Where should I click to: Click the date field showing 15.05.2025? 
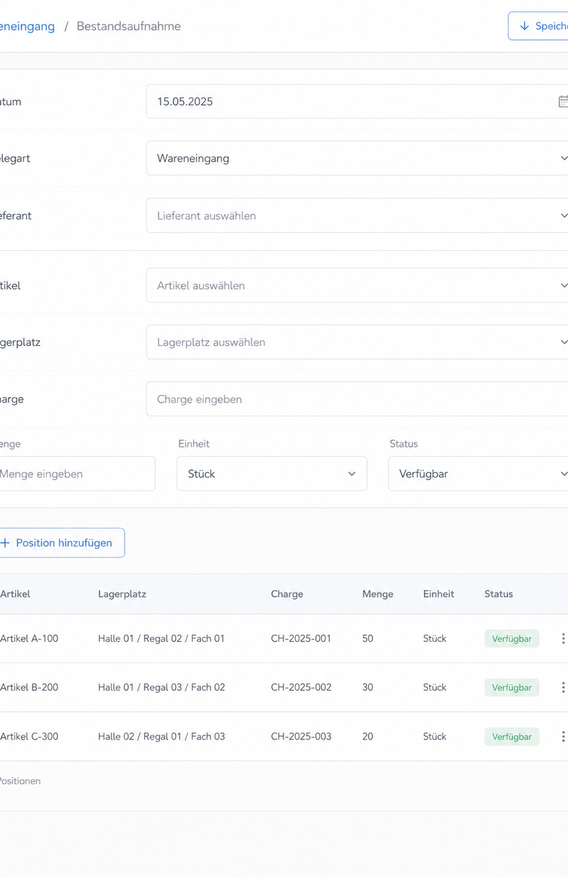coord(357,101)
